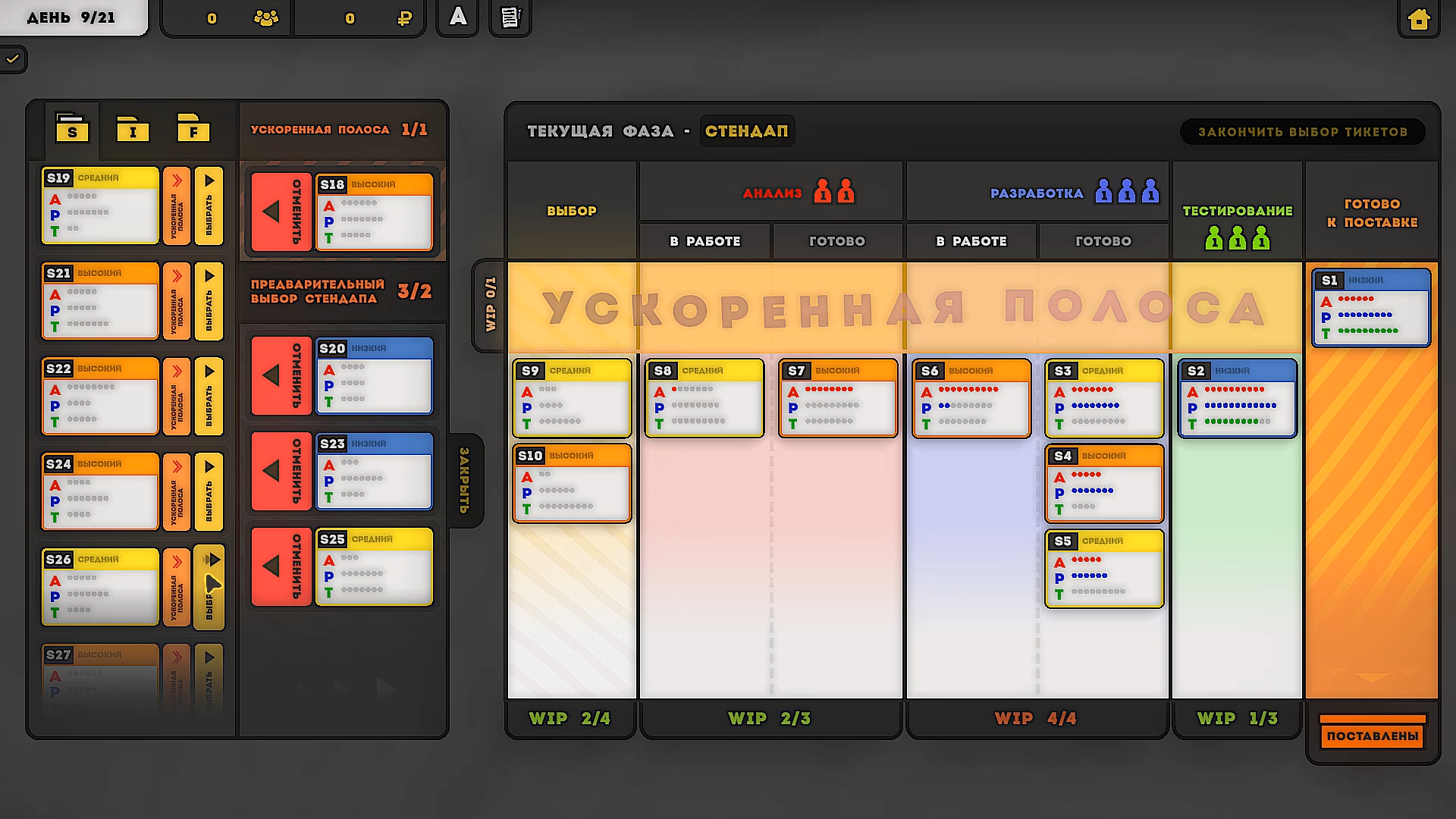Click the home icon in top corner
1456x819 pixels.
(1418, 19)
